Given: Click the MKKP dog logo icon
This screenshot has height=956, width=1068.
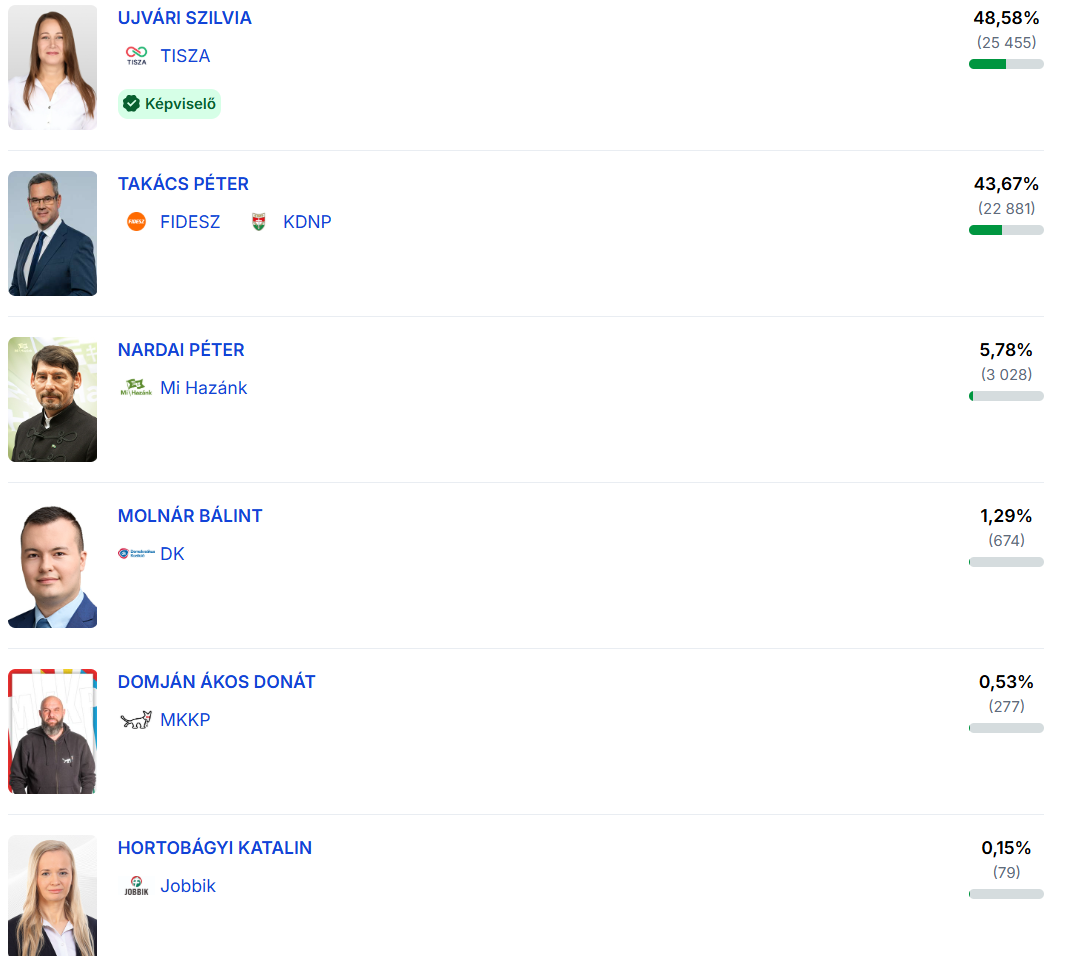Looking at the screenshot, I should point(136,720).
